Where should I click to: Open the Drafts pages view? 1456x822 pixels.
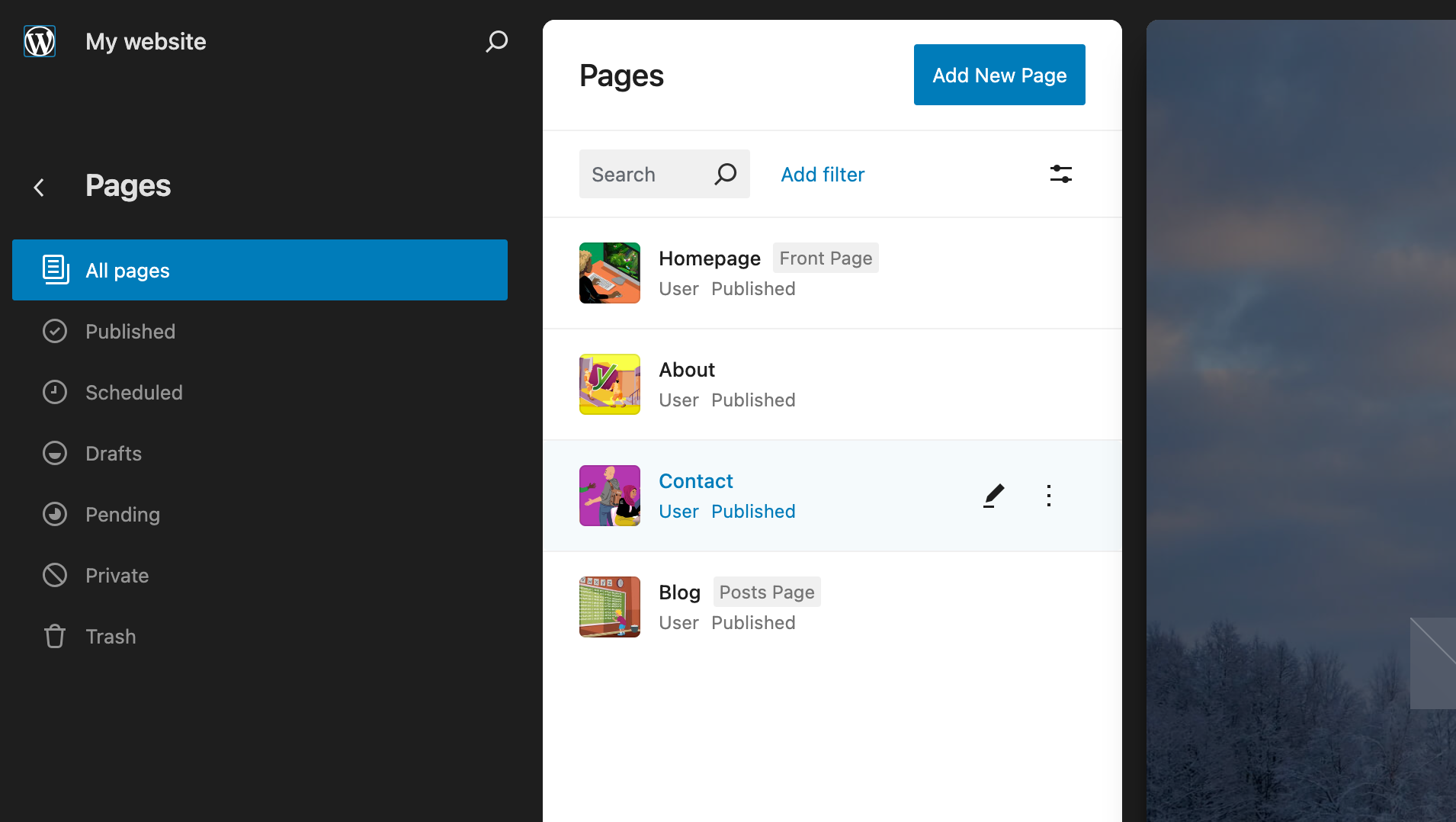(260, 453)
